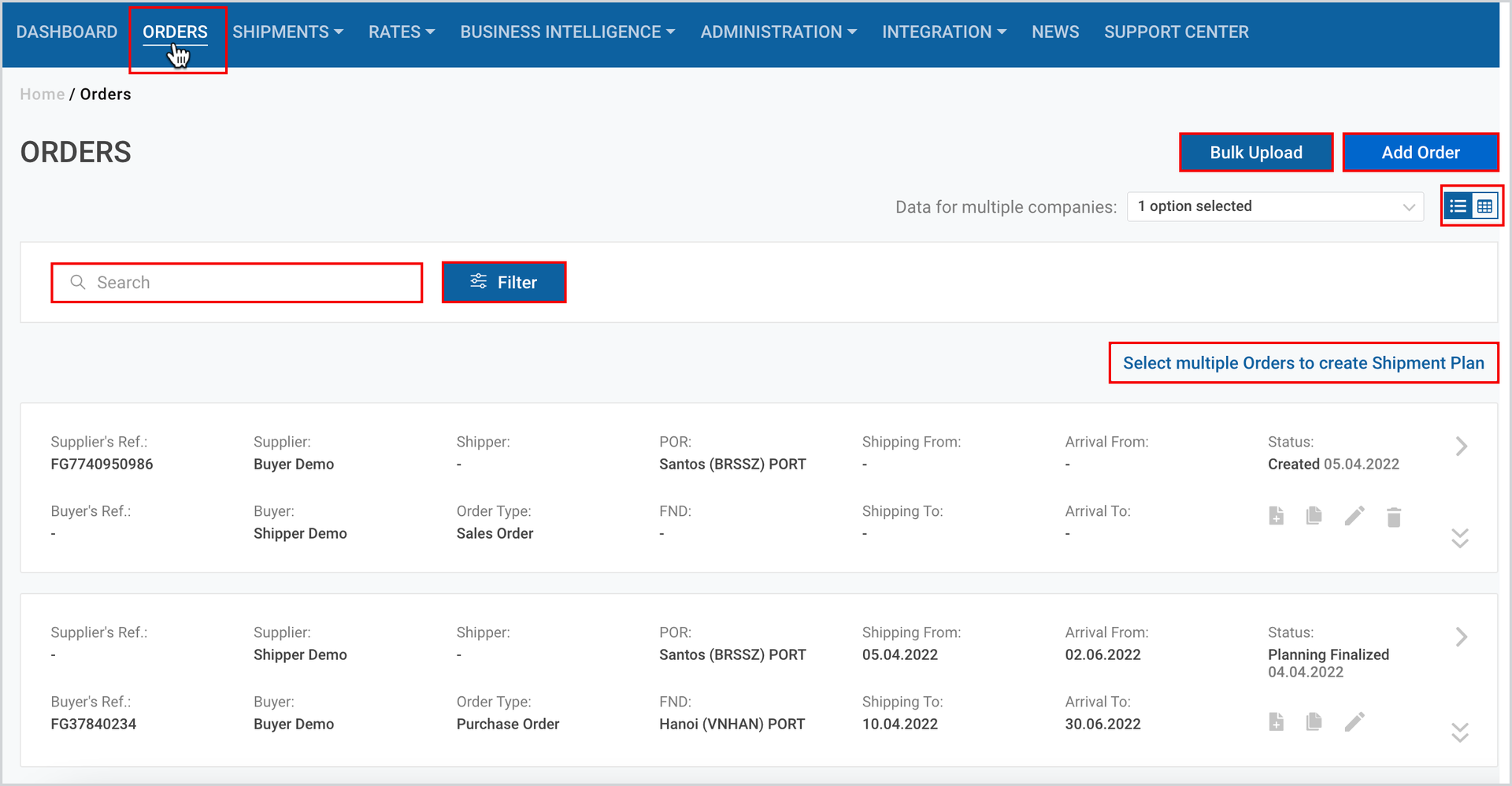Click Santos (BRSSZ) PORT in first order
1512x786 pixels.
733,465
